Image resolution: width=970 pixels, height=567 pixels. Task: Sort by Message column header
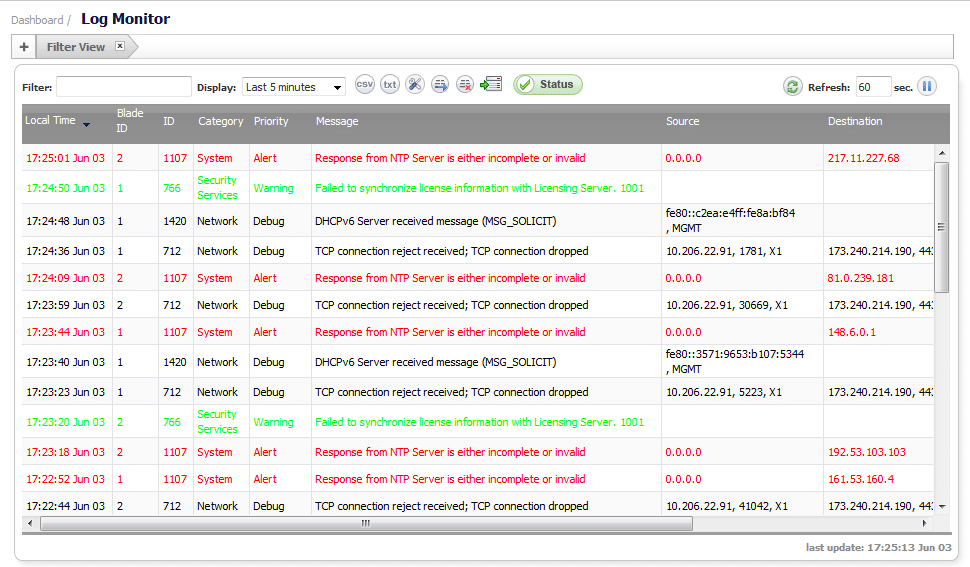(337, 121)
